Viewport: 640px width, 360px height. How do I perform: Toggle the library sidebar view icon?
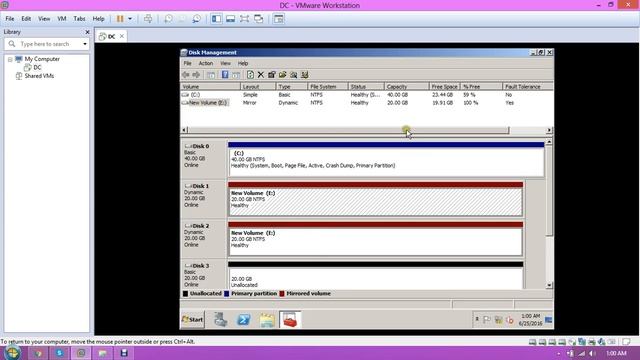(x=216, y=19)
